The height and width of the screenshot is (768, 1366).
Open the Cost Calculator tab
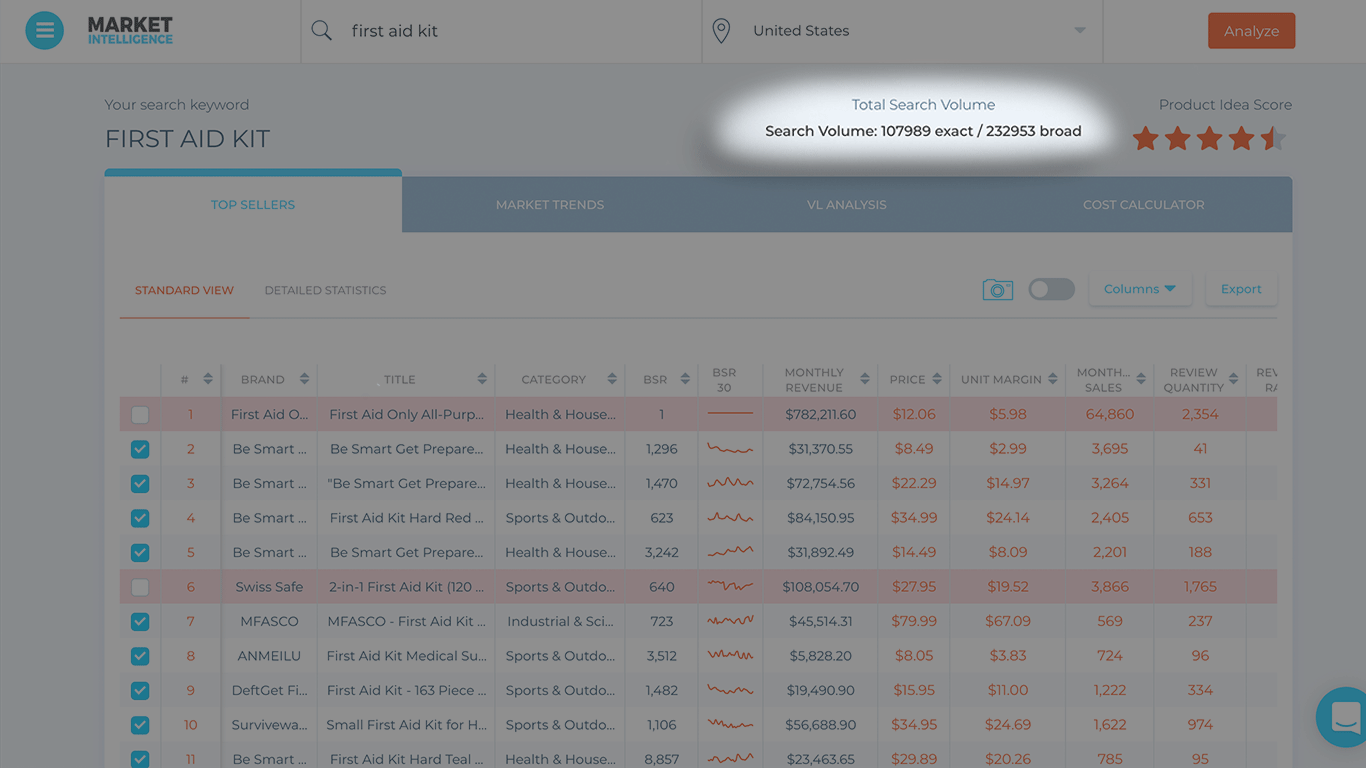[x=1143, y=204]
